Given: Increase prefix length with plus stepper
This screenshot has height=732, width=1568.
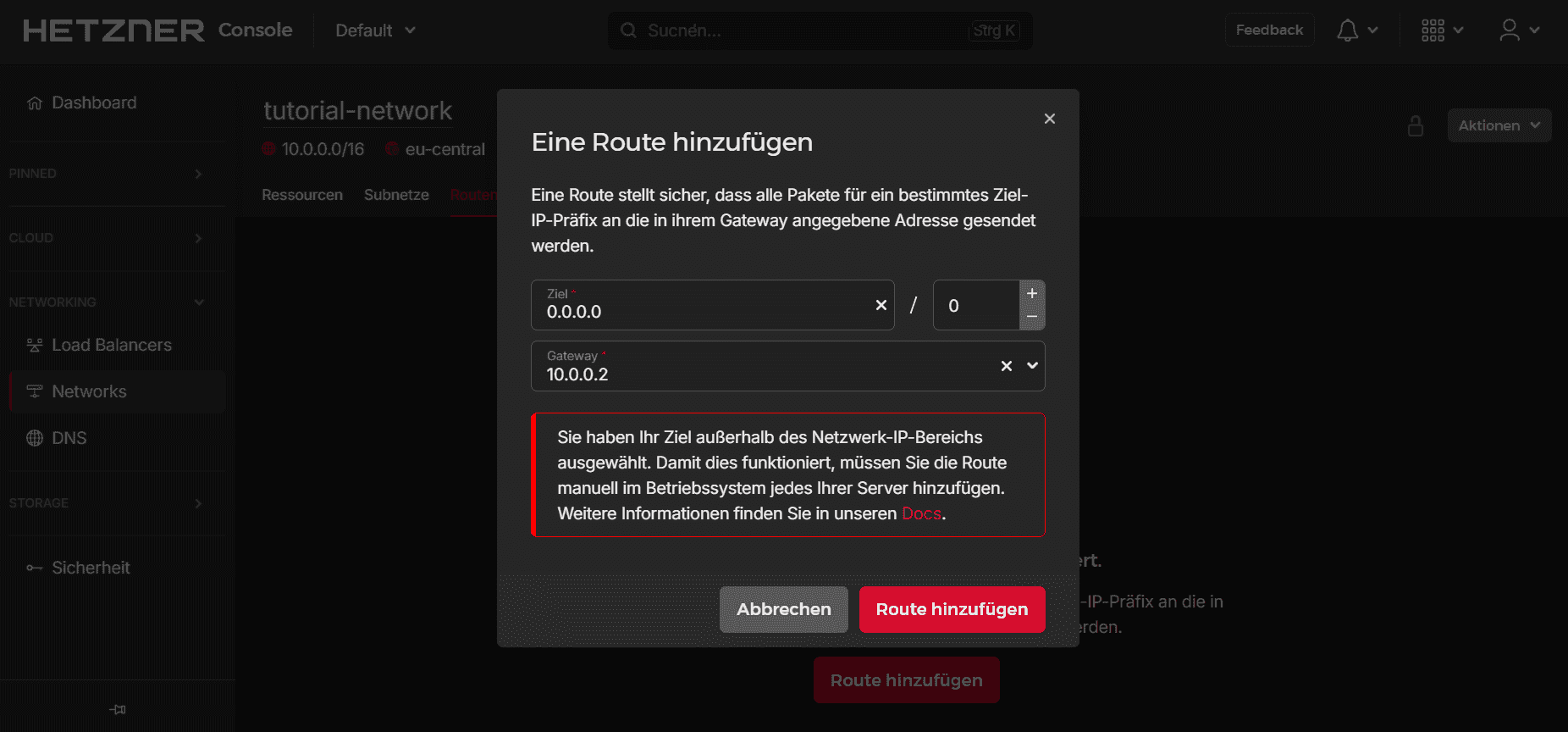Looking at the screenshot, I should (1031, 293).
